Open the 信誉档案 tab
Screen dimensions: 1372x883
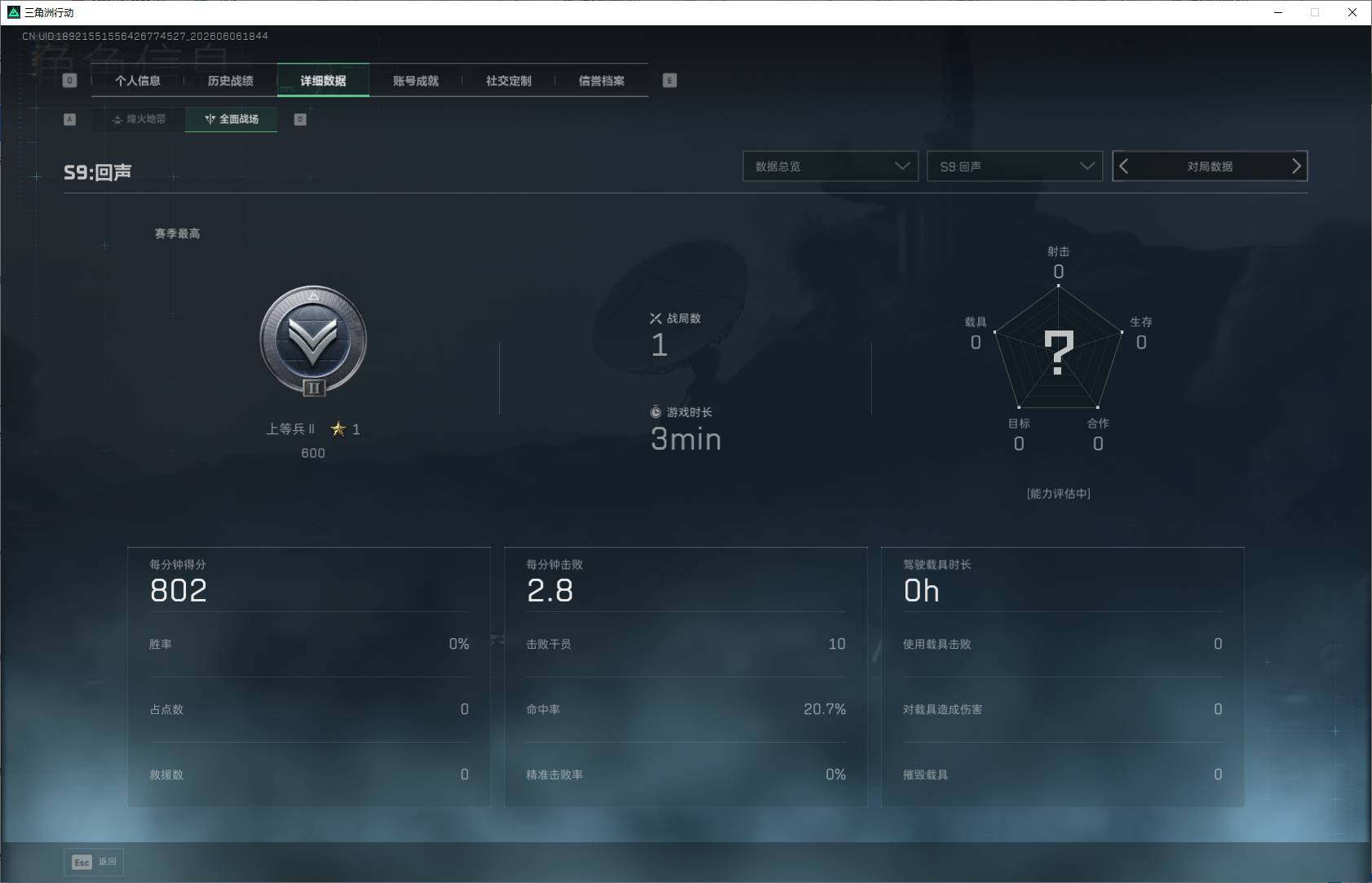(x=602, y=81)
